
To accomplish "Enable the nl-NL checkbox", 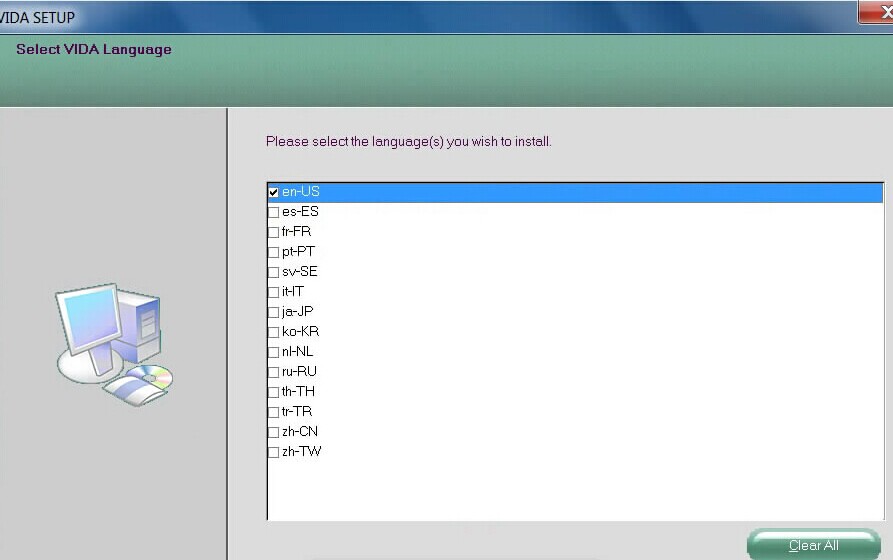I will click(x=273, y=352).
